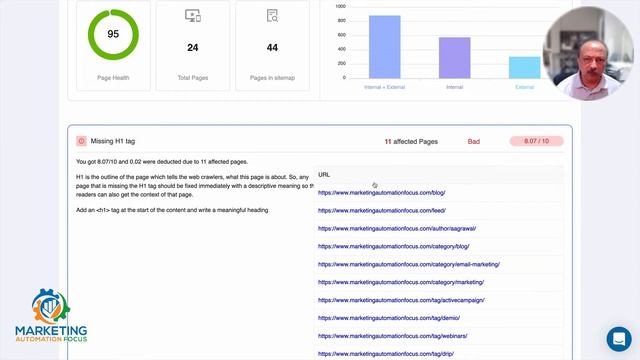The width and height of the screenshot is (640, 360).
Task: Click the Total Pages devices icon
Action: point(193,16)
